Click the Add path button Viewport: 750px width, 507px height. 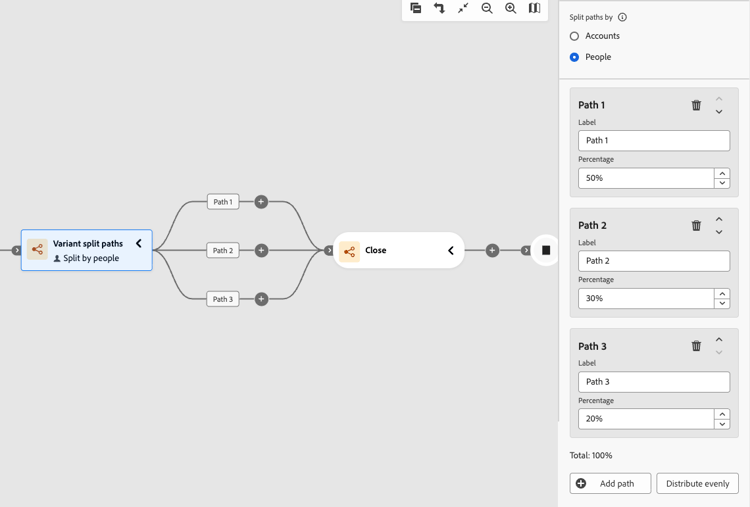[x=610, y=484]
